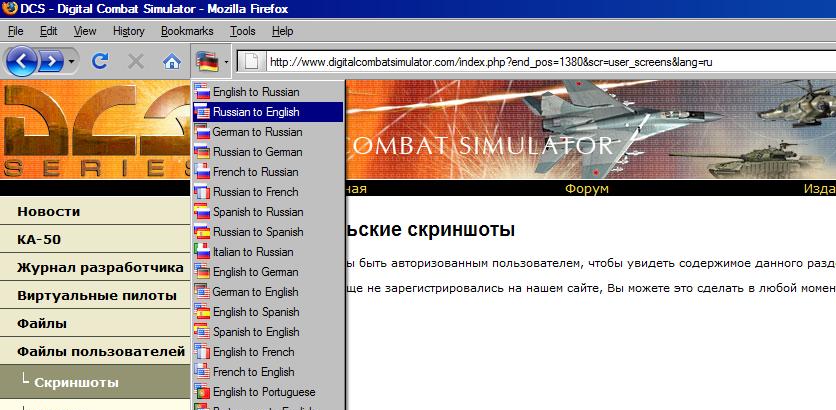836x410 pixels.
Task: Open the back/forward history dropdown arrow
Action: (71, 62)
